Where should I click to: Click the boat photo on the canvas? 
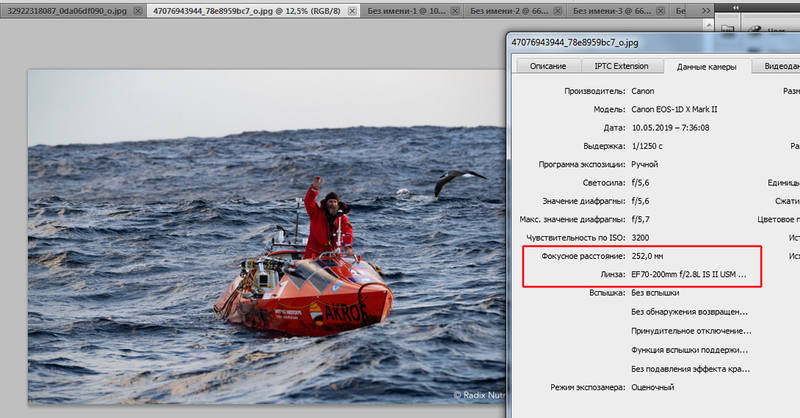266,237
